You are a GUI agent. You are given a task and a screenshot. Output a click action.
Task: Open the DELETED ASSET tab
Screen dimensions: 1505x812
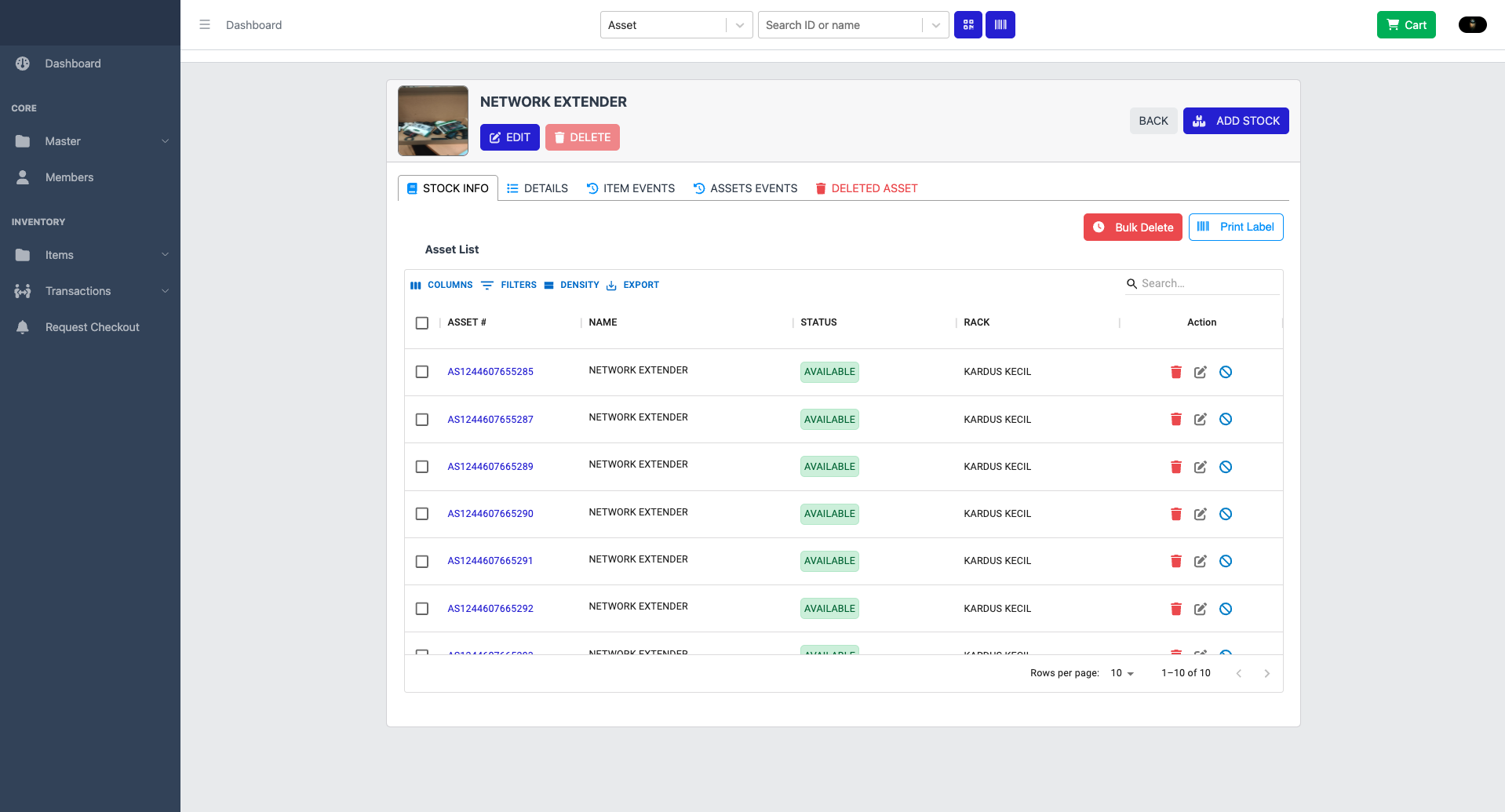(866, 188)
